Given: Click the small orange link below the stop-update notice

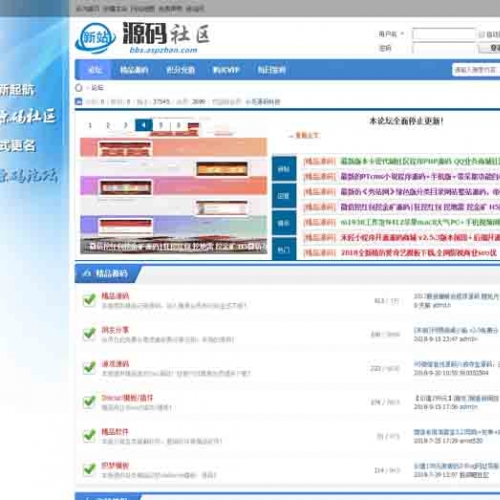Looking at the screenshot, I should coord(304,135).
